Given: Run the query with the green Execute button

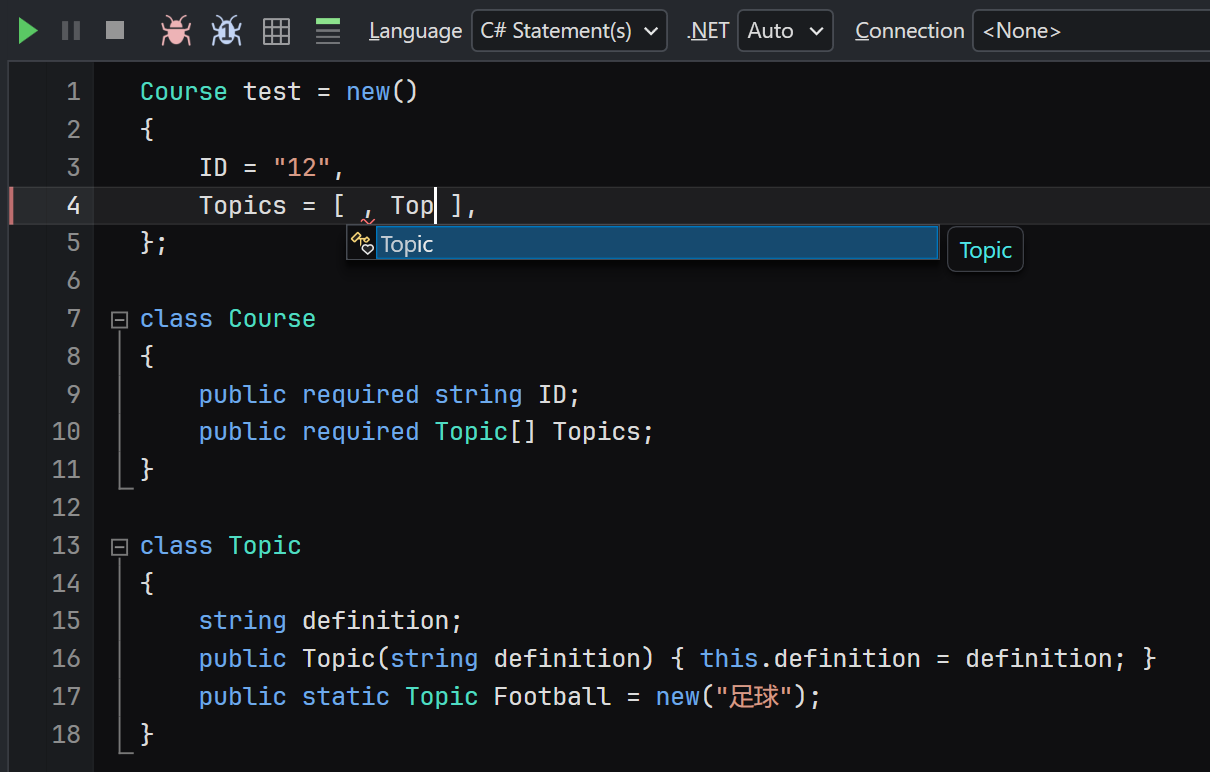Looking at the screenshot, I should [28, 31].
